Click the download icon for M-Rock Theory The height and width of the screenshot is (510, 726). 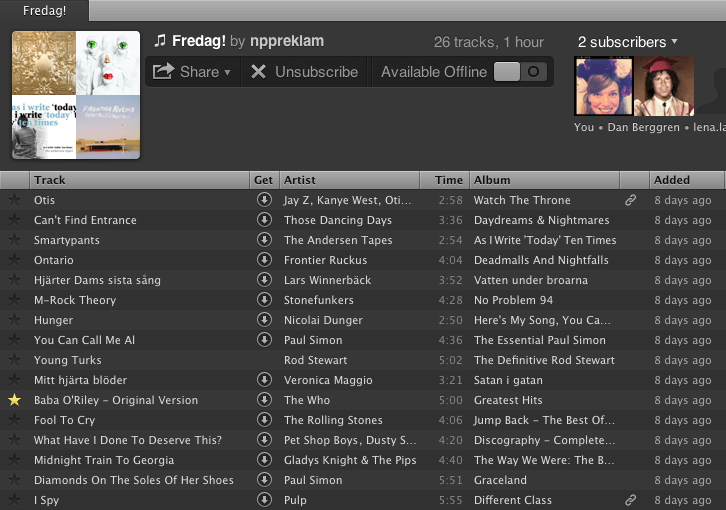point(264,300)
